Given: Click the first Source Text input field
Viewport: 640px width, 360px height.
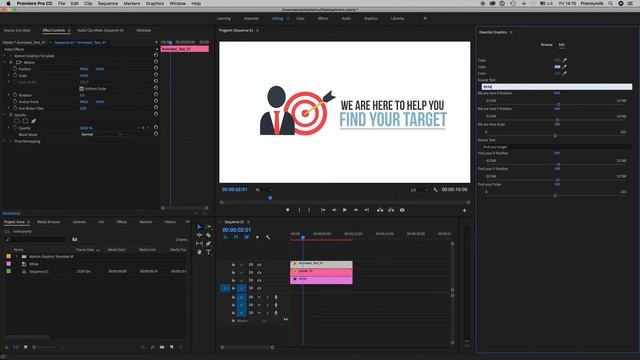Looking at the screenshot, I should pos(556,87).
